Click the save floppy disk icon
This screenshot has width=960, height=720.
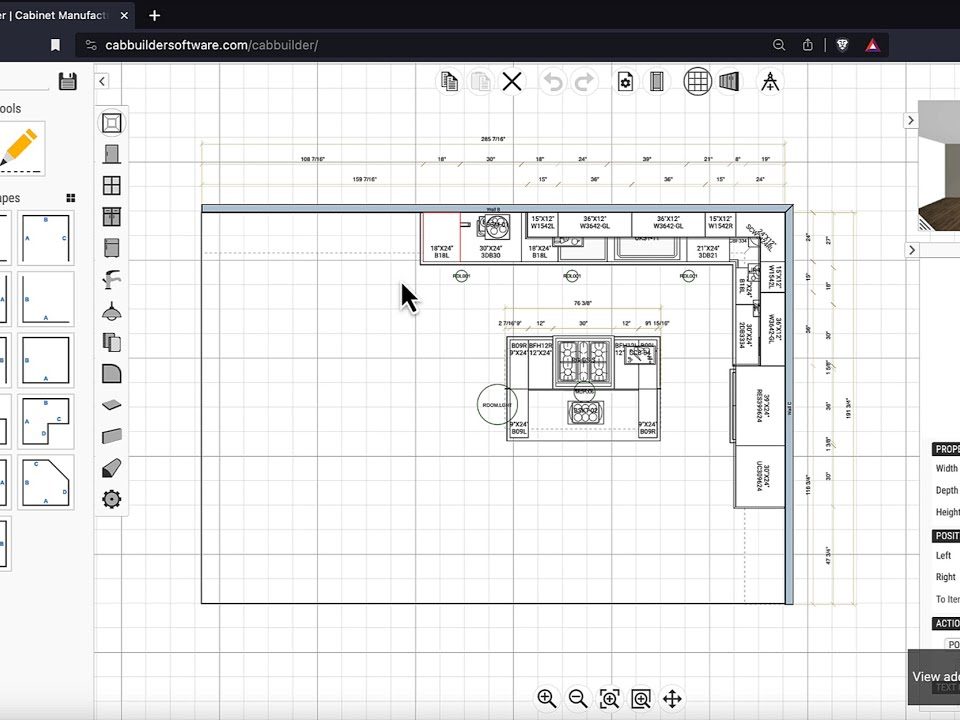[68, 82]
